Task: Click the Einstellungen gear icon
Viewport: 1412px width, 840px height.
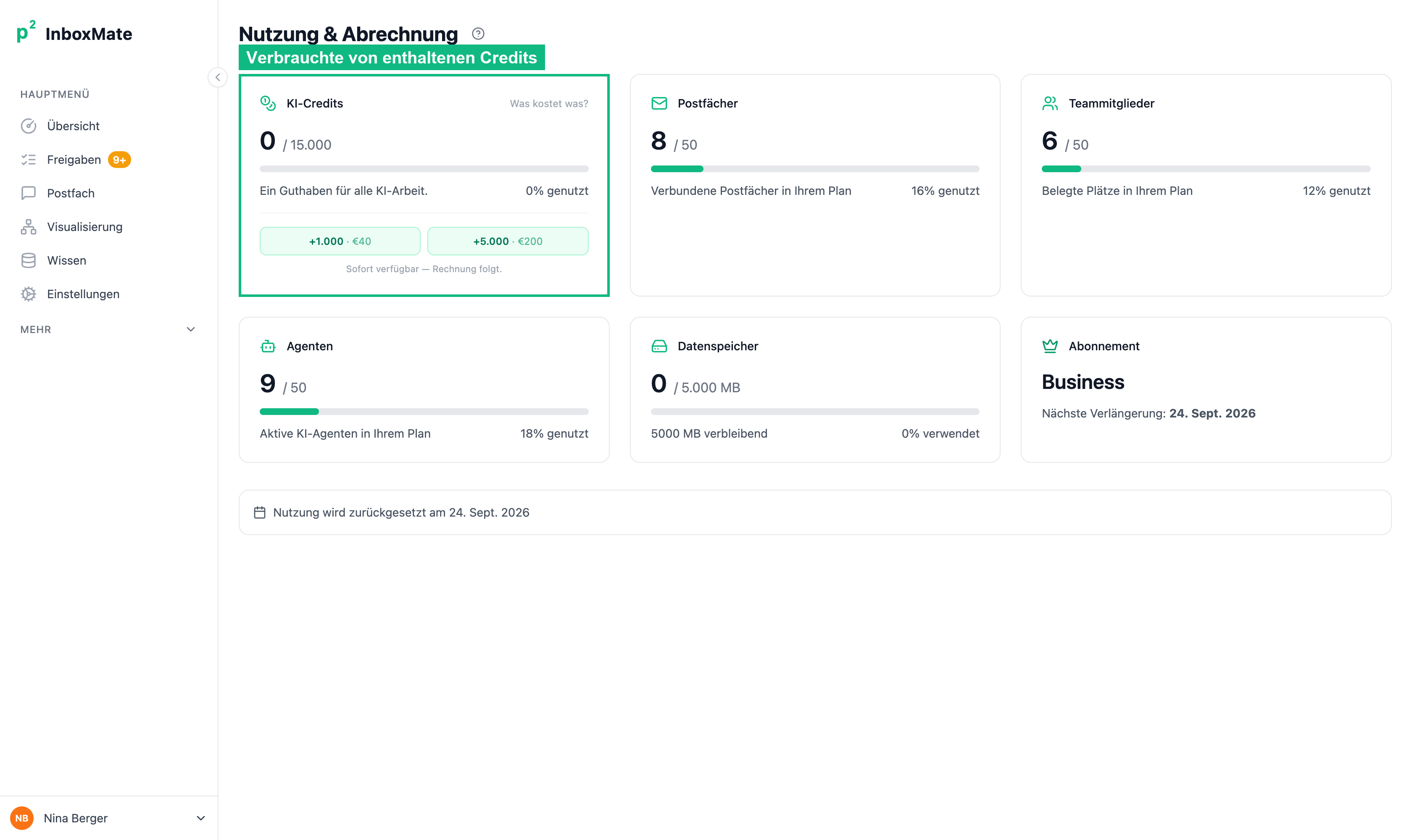Action: coord(28,294)
